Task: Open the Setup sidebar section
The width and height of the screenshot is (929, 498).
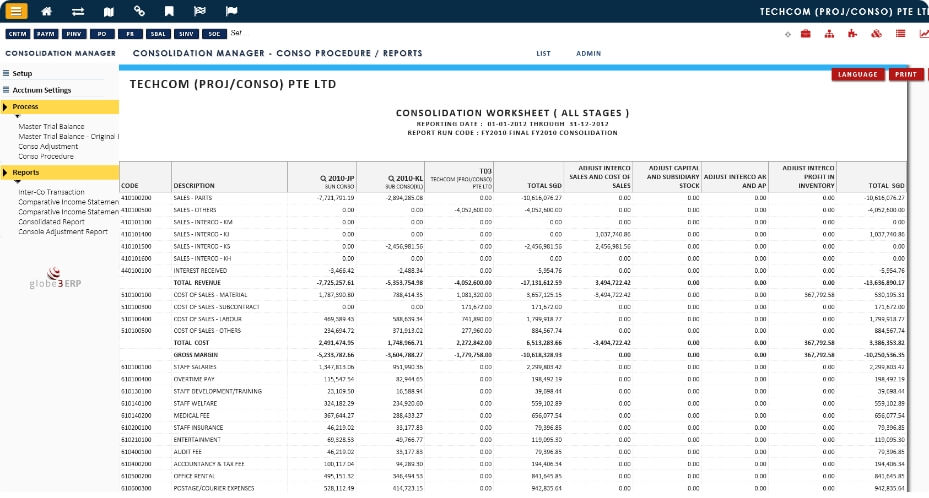Action: 22,73
